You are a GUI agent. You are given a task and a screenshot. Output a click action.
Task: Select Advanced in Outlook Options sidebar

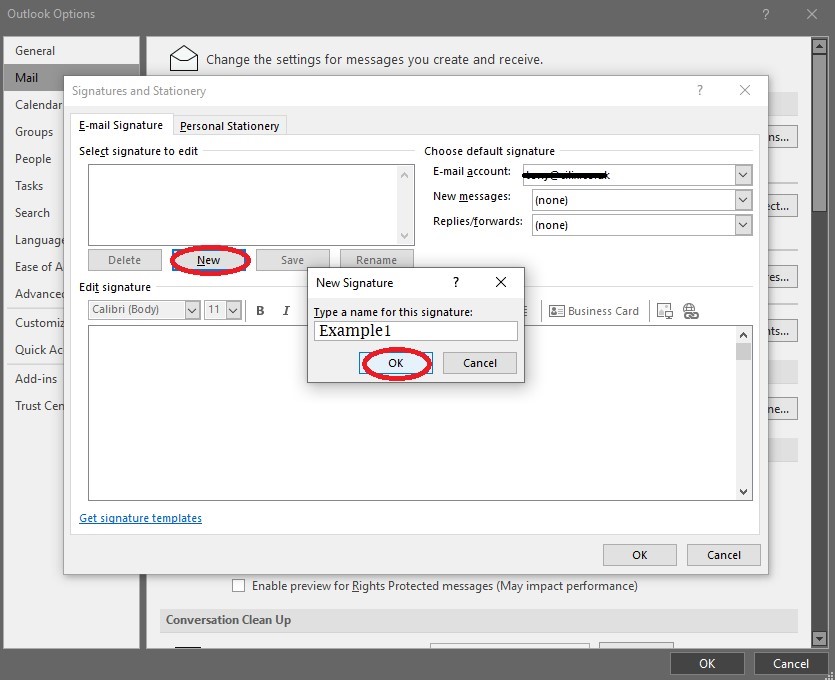(34, 294)
